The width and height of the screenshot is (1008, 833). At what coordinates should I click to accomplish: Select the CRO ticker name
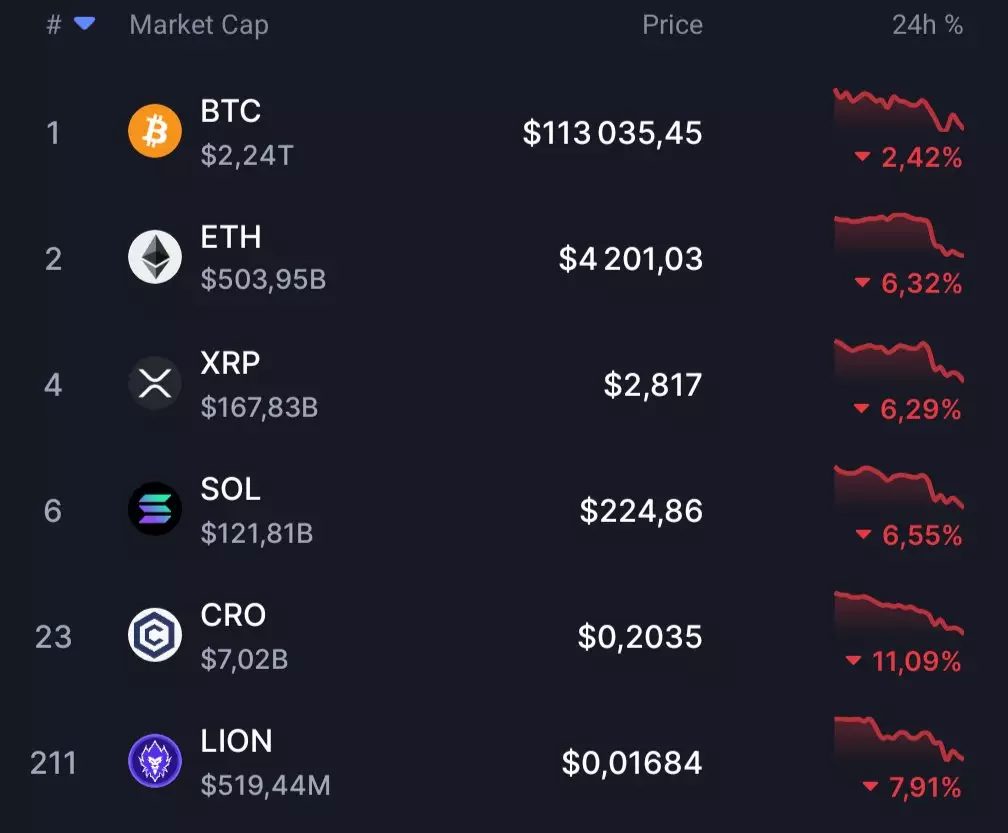[x=233, y=615]
